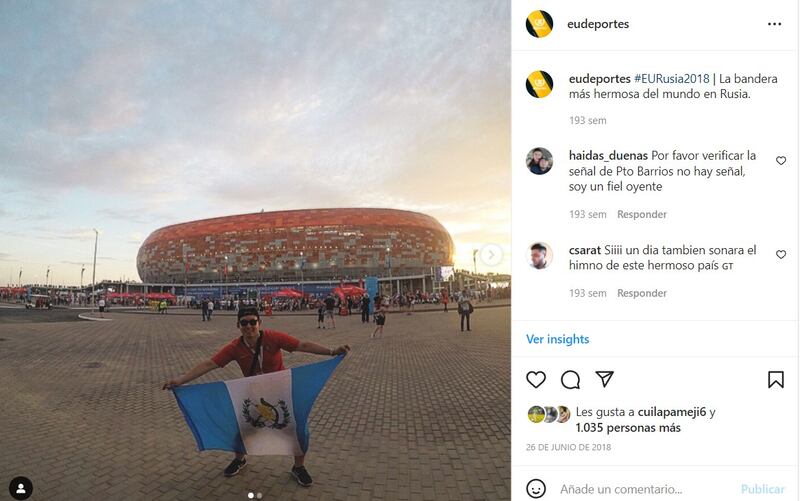Like the post with the heart icon

point(536,380)
